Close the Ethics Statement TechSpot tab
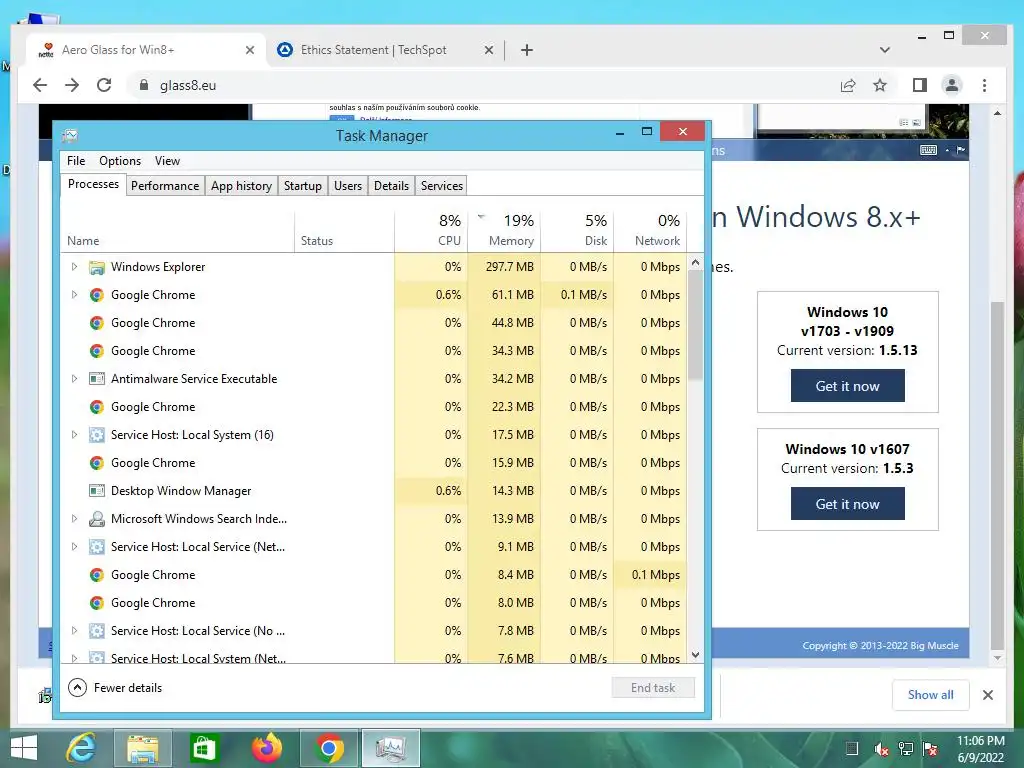1024x768 pixels. [x=488, y=50]
